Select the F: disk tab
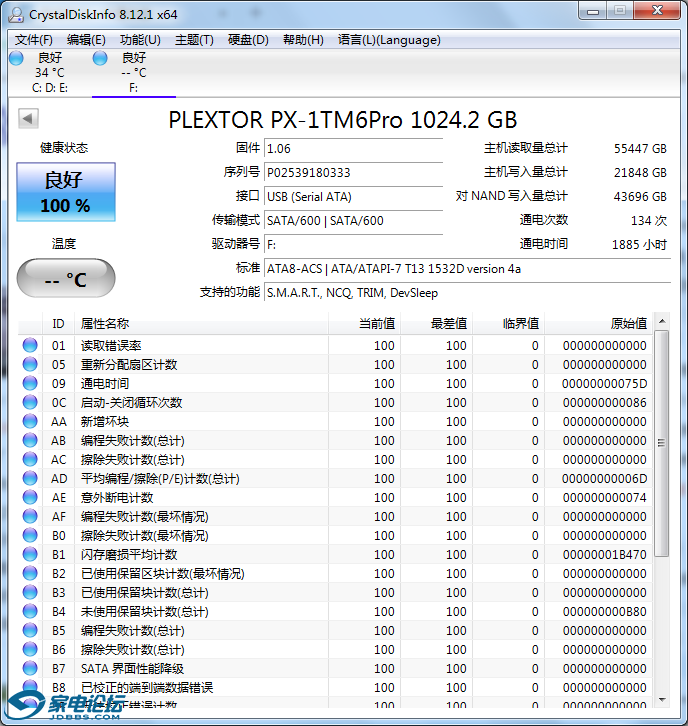The image size is (688, 726). 133,72
